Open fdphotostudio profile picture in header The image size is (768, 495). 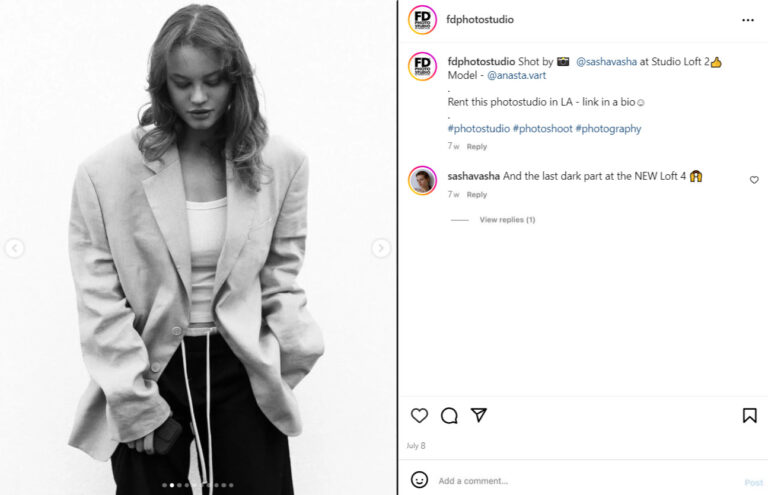pos(422,20)
